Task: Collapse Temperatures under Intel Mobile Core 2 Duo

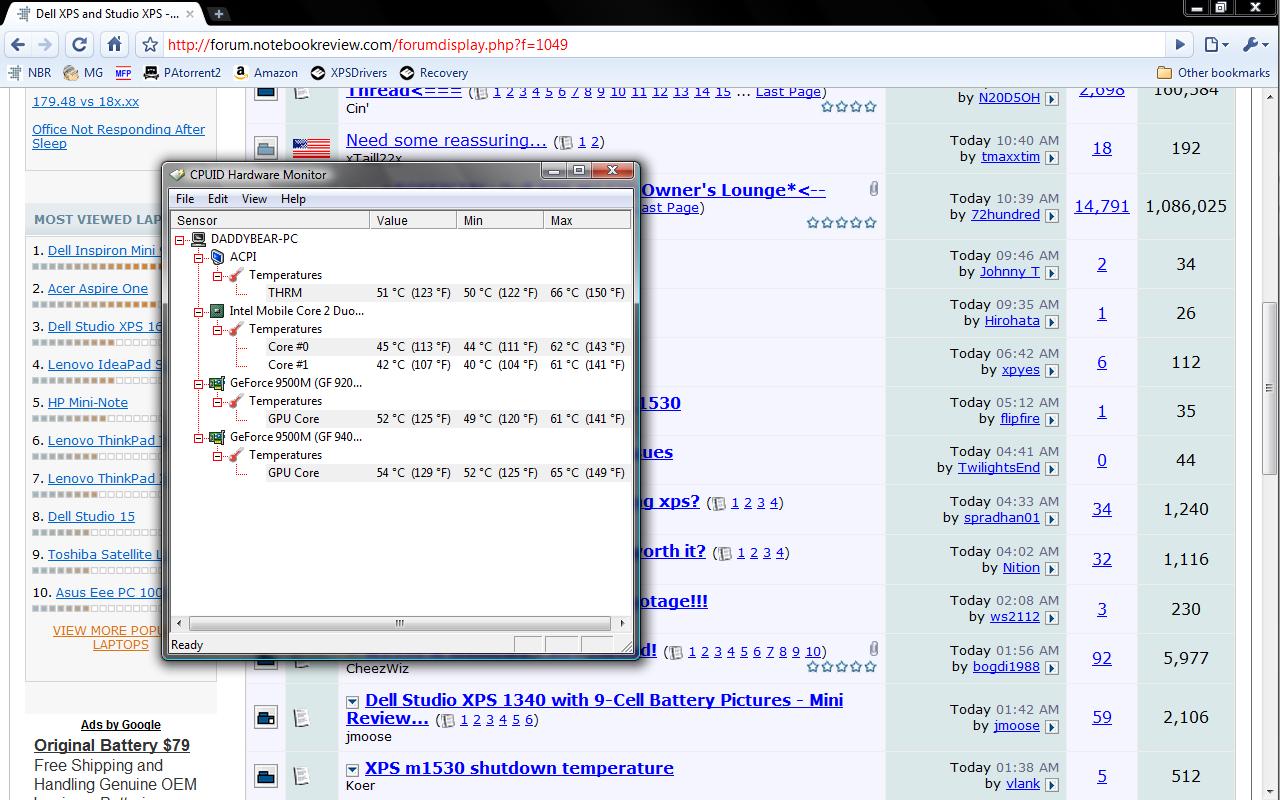Action: pos(217,329)
